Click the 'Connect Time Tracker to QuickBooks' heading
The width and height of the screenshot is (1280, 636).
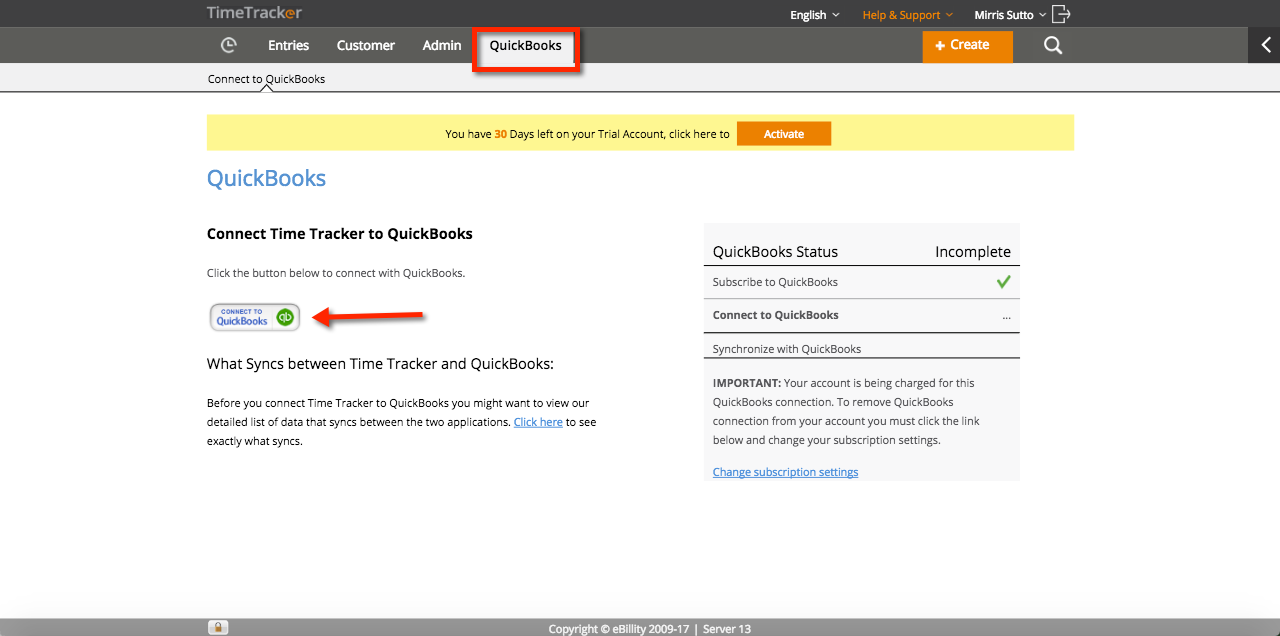click(340, 234)
